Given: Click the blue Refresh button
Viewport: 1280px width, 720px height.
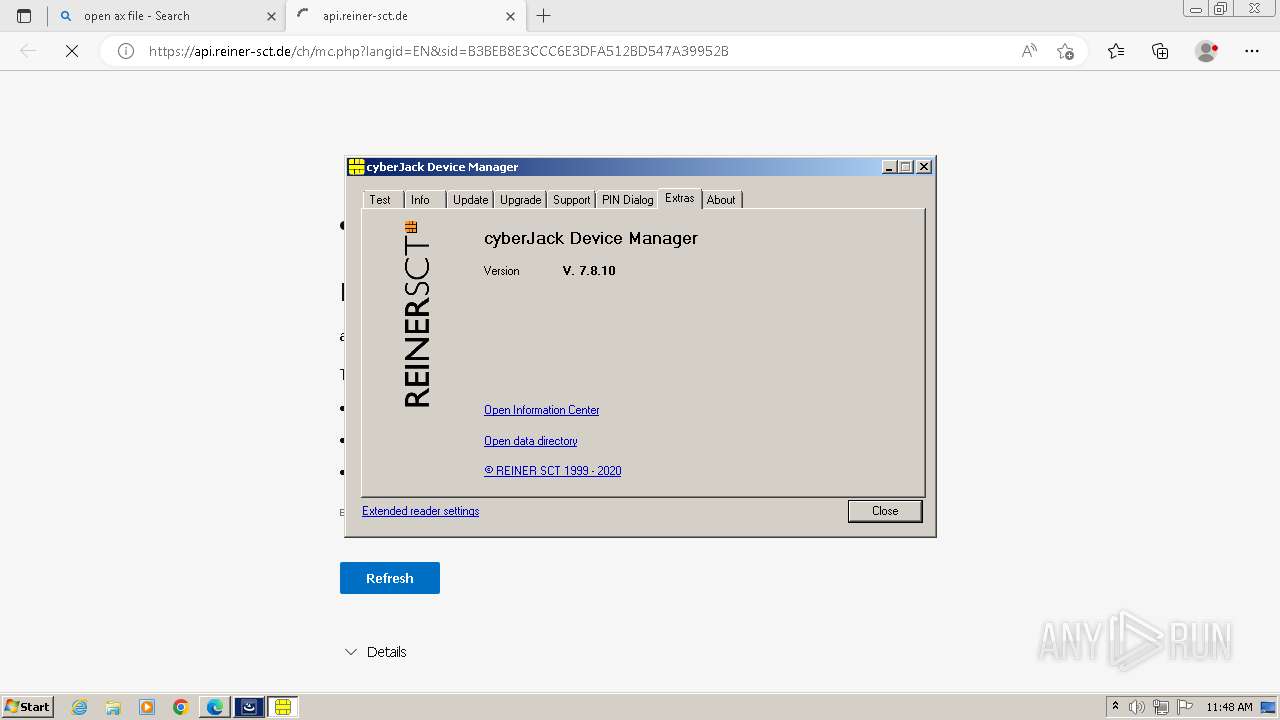Looking at the screenshot, I should (390, 578).
